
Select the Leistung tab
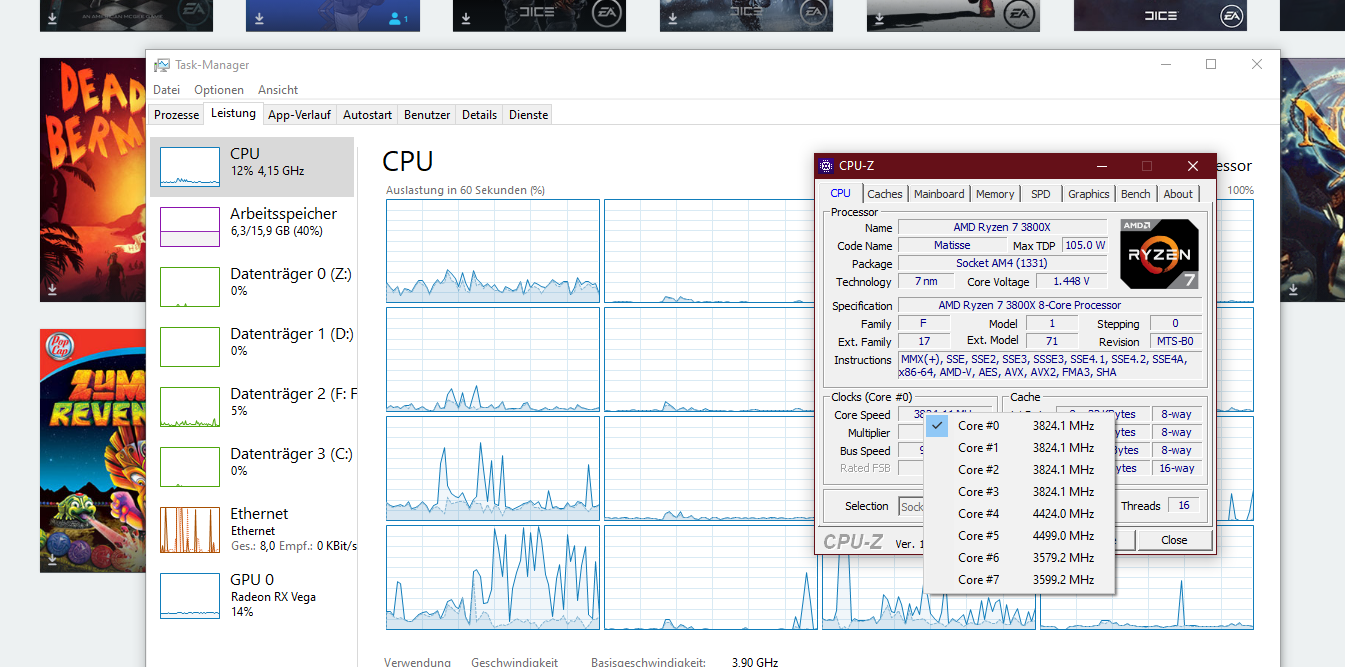(x=233, y=113)
